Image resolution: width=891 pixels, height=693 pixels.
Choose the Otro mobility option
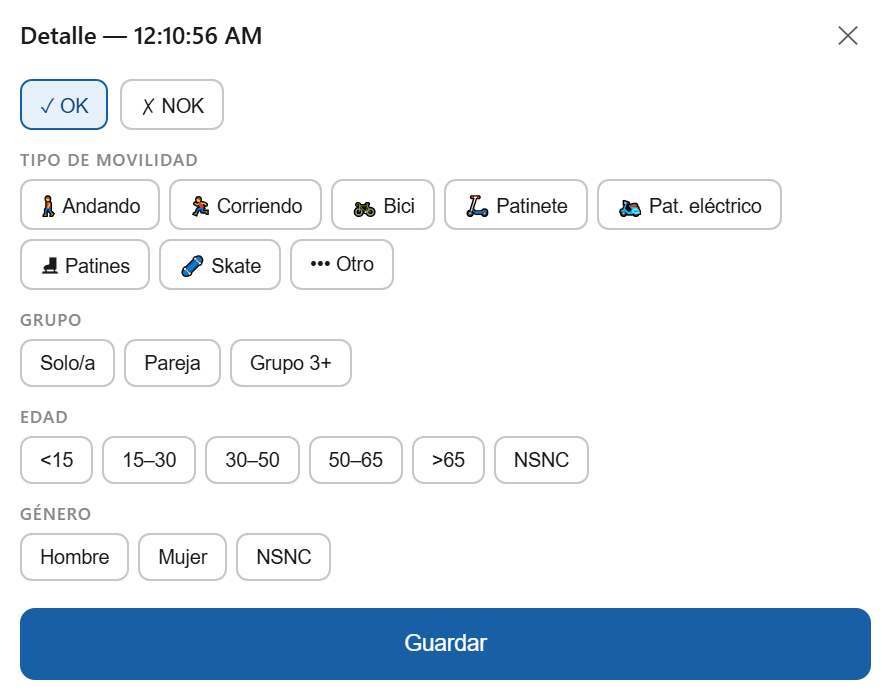point(342,265)
